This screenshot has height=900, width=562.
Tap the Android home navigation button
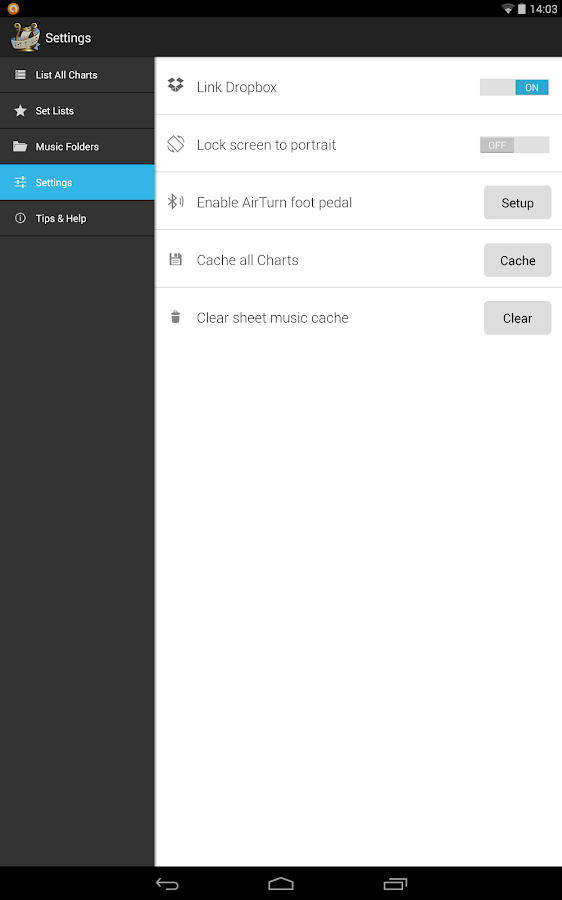(x=281, y=884)
